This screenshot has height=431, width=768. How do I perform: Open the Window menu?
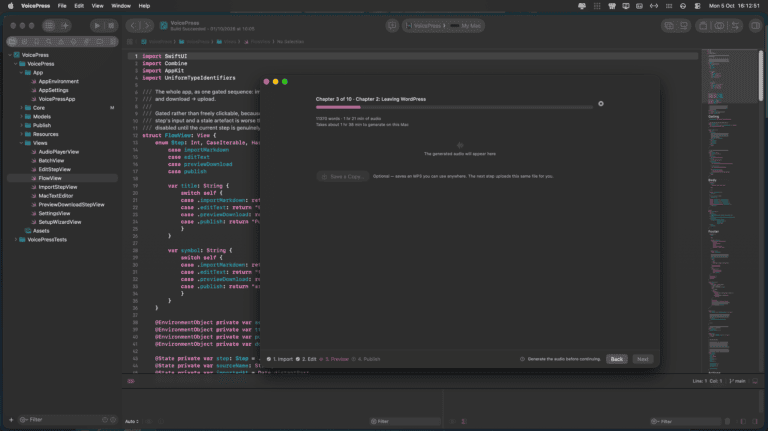click(x=120, y=6)
